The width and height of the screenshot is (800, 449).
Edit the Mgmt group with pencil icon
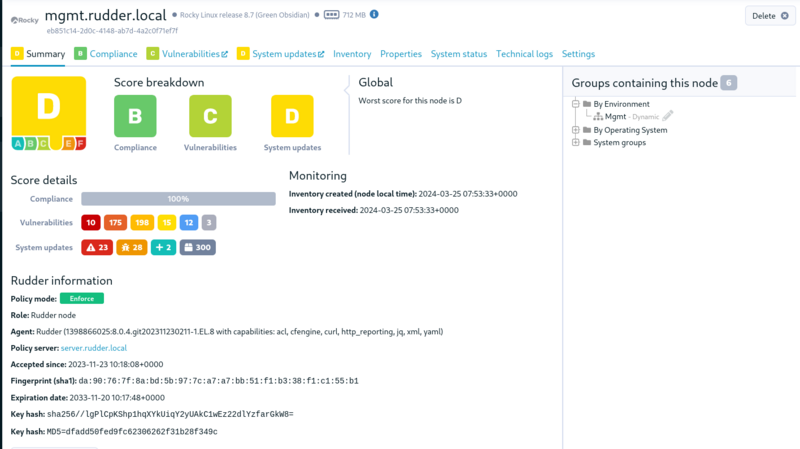pos(668,116)
